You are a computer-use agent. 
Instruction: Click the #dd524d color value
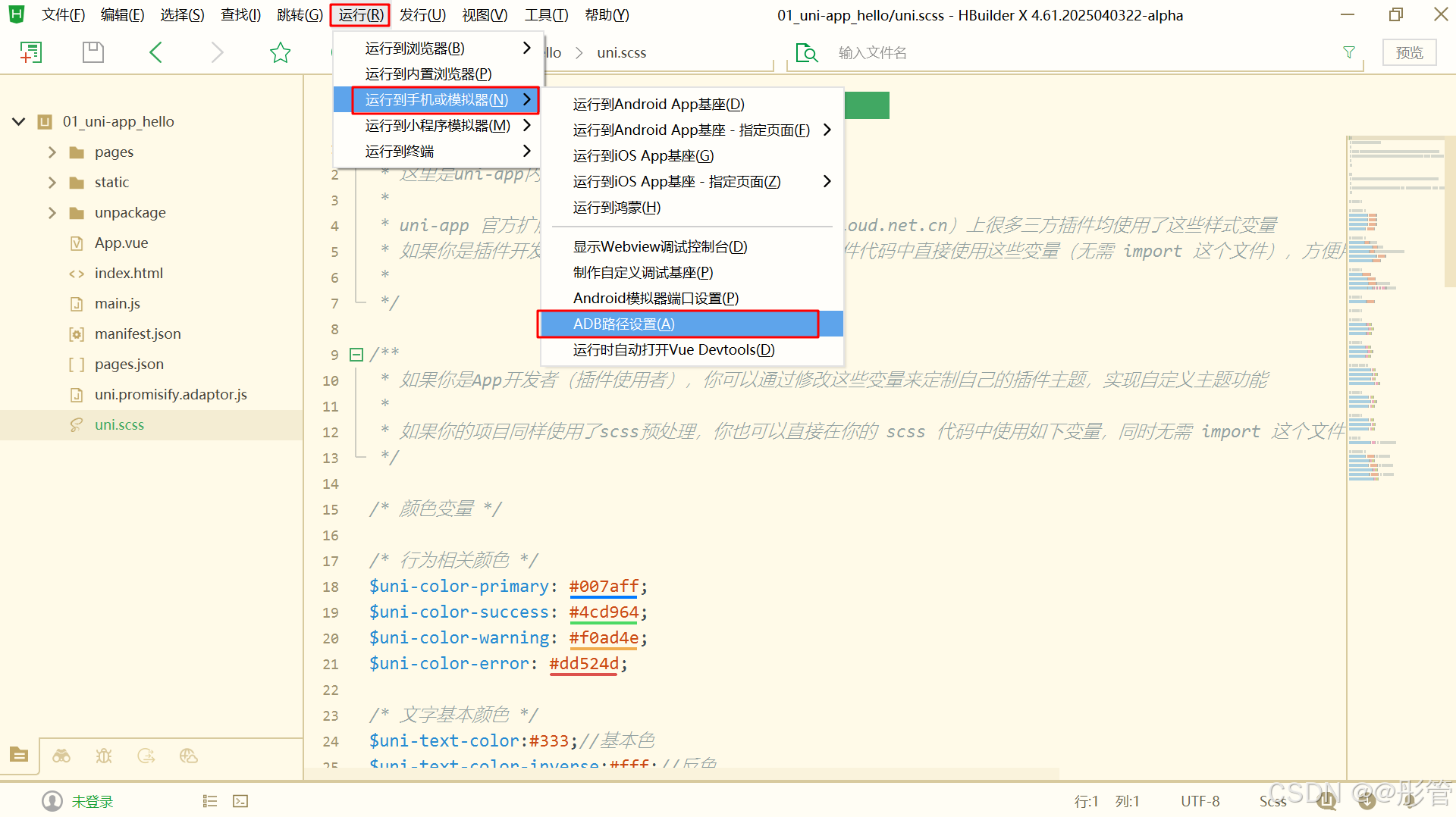coord(584,663)
